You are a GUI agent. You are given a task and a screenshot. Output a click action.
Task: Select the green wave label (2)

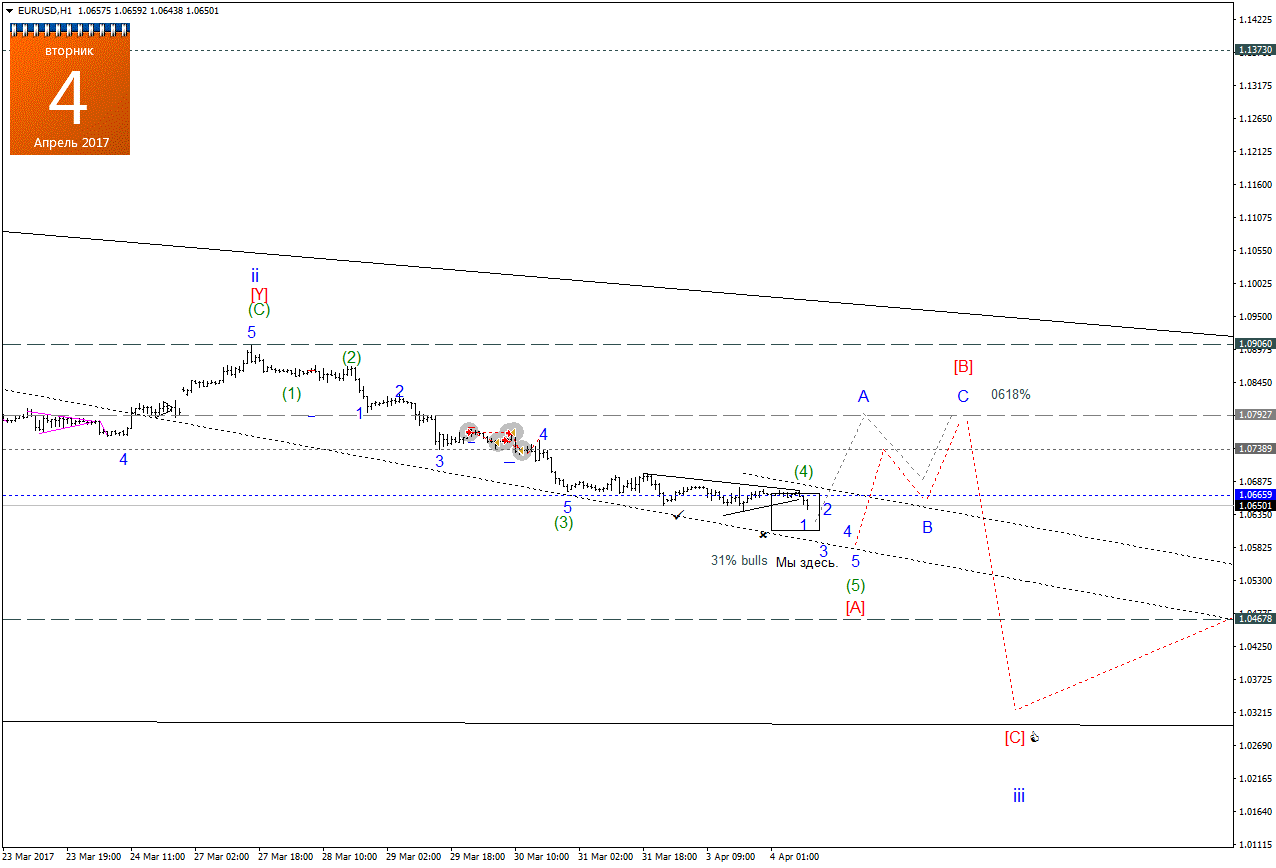click(x=351, y=357)
